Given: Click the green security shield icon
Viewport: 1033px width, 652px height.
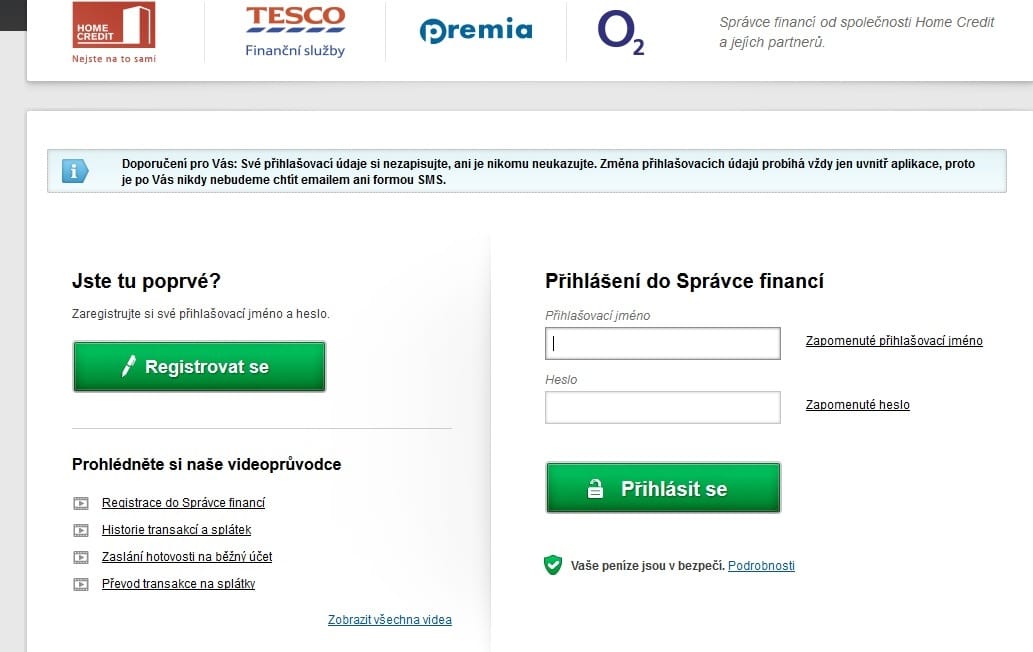Looking at the screenshot, I should pyautogui.click(x=553, y=565).
